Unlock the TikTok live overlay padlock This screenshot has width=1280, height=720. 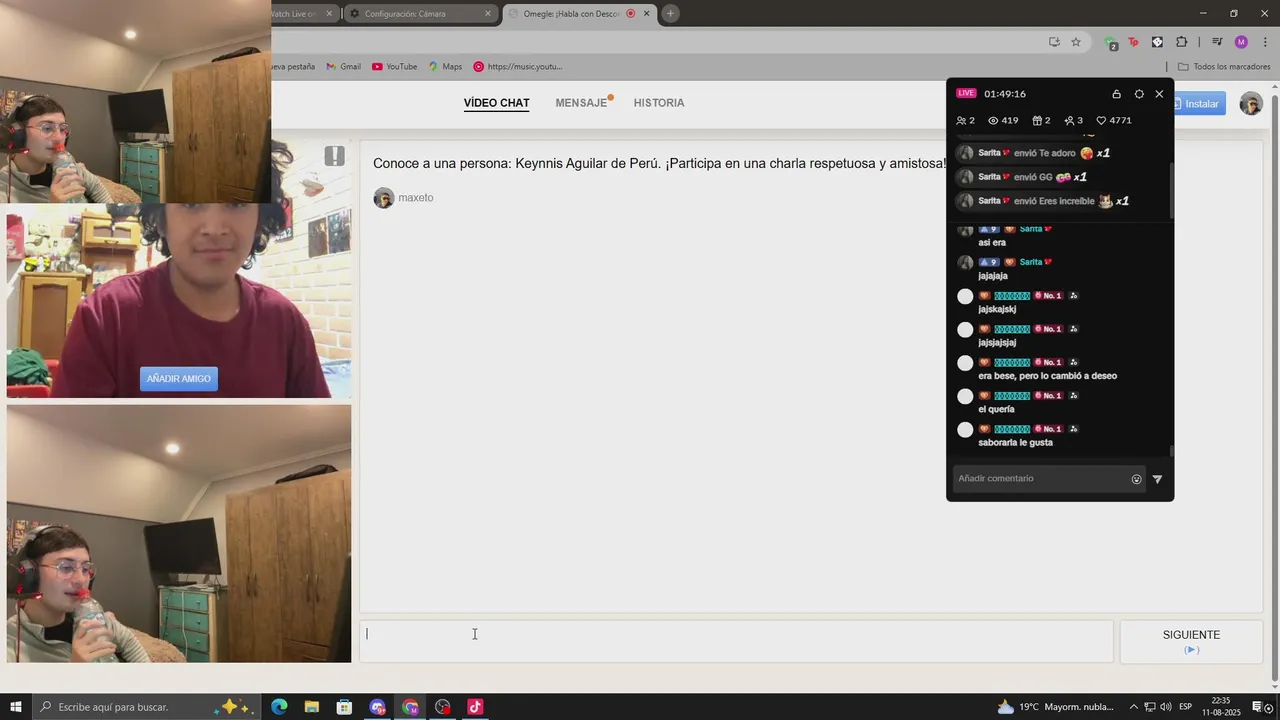coord(1116,94)
